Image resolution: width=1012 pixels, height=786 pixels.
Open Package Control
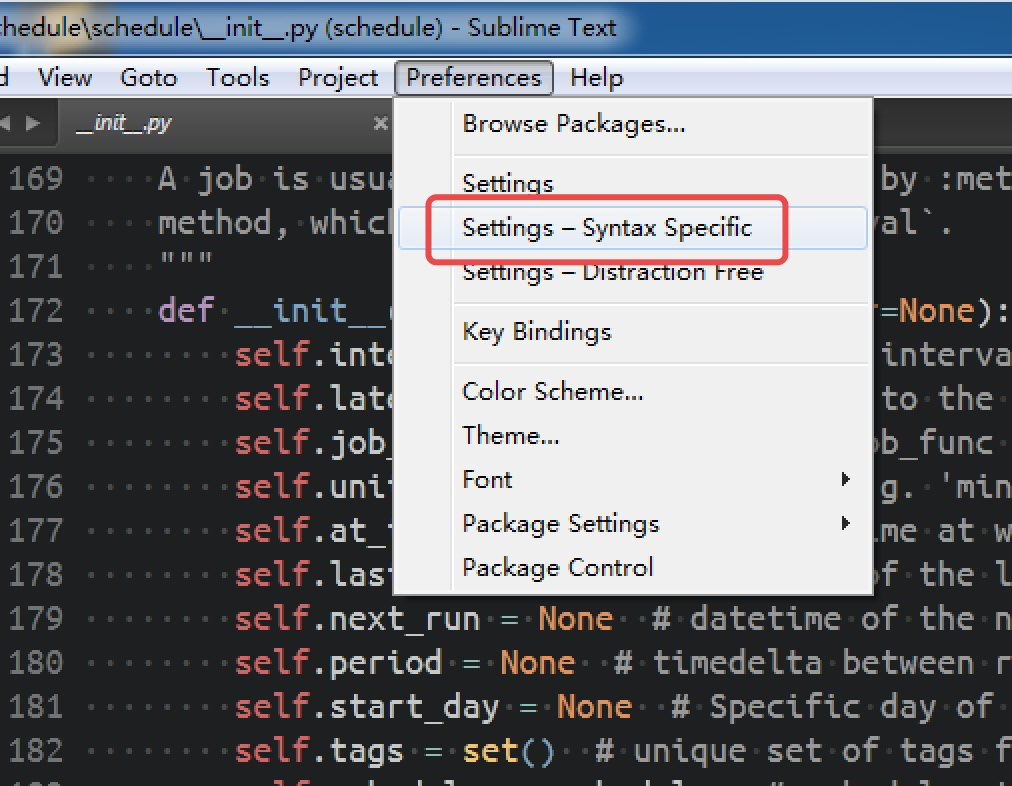(x=632, y=568)
